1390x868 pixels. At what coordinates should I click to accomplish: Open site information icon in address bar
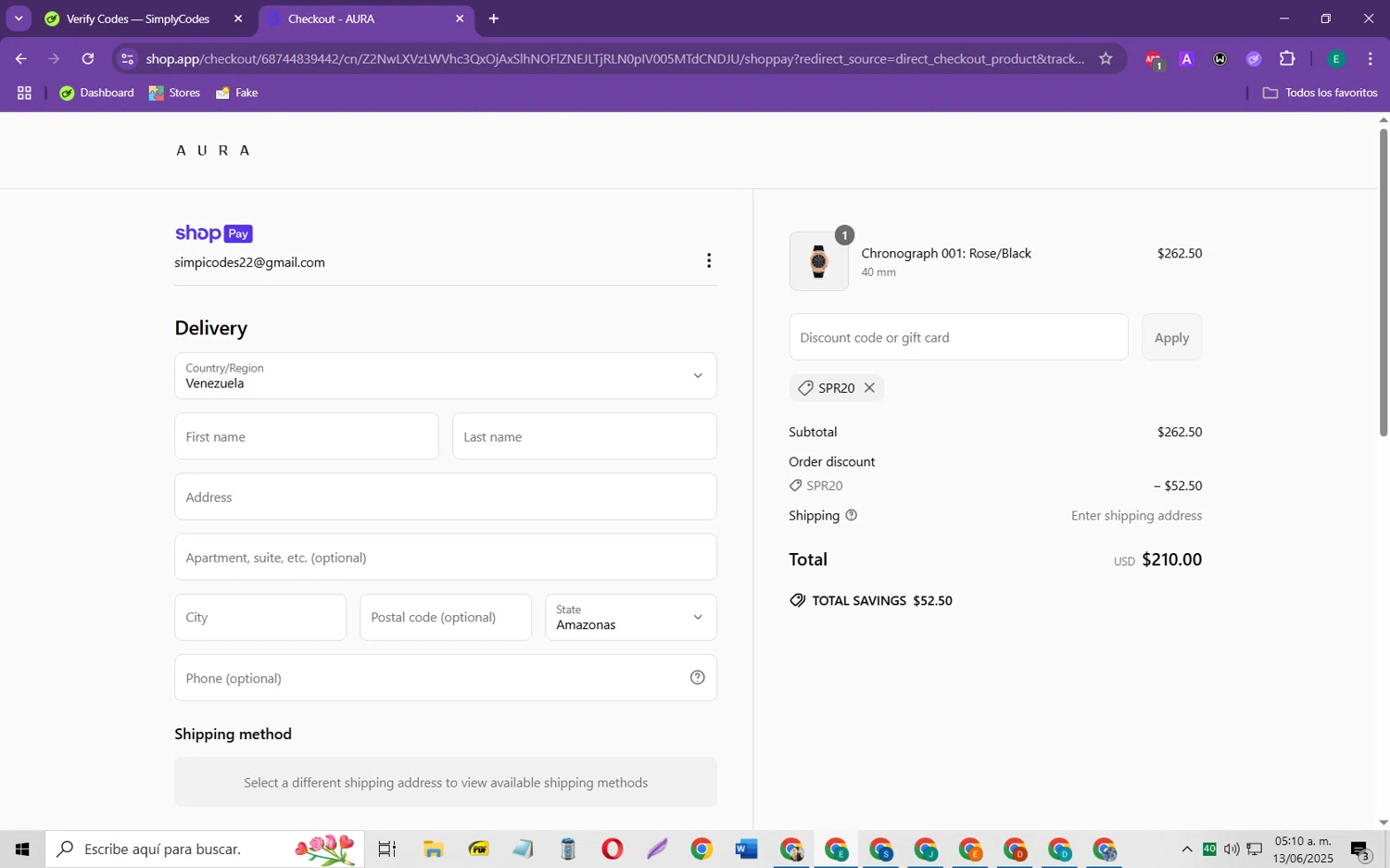point(128,58)
